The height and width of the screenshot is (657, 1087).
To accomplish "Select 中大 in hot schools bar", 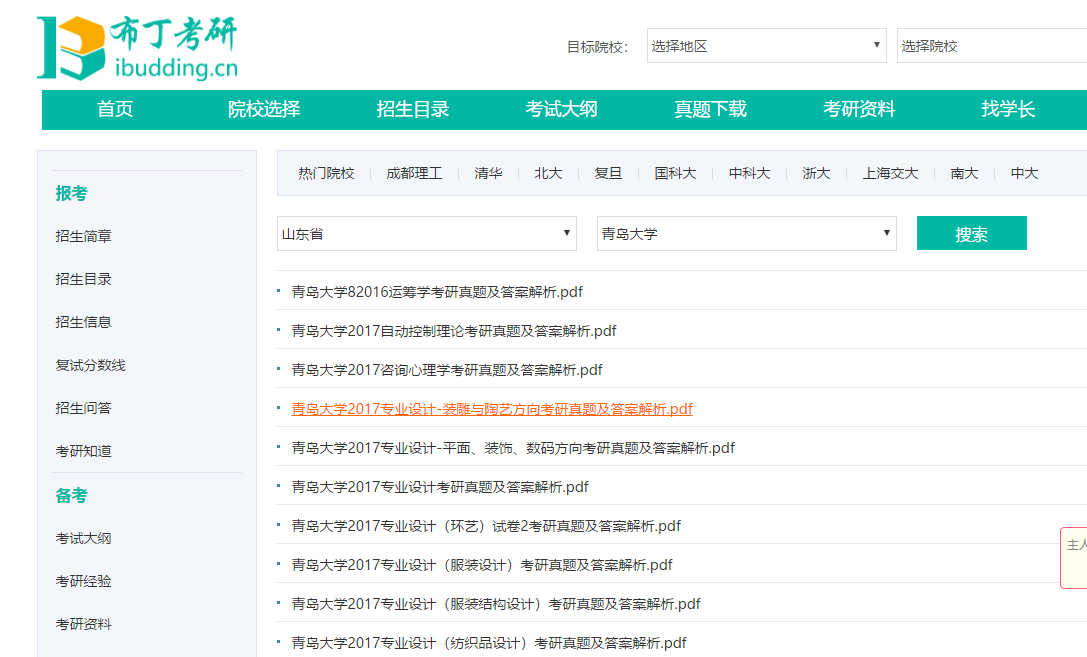I will pyautogui.click(x=1025, y=173).
